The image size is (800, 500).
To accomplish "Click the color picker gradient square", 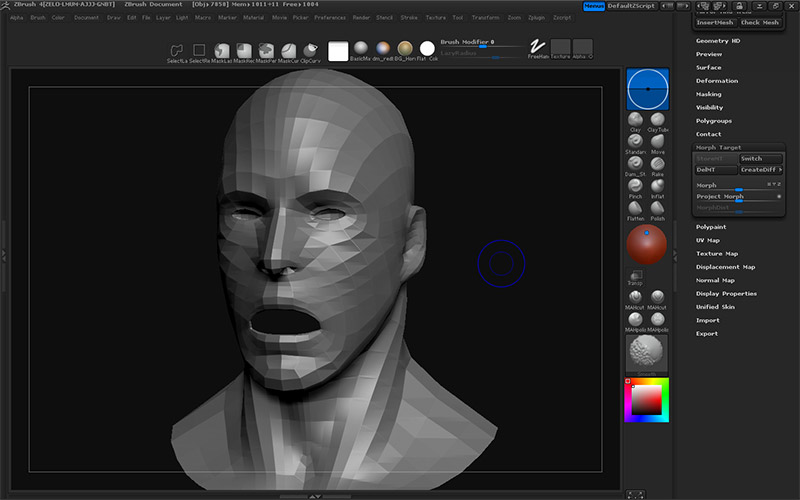I will 646,401.
